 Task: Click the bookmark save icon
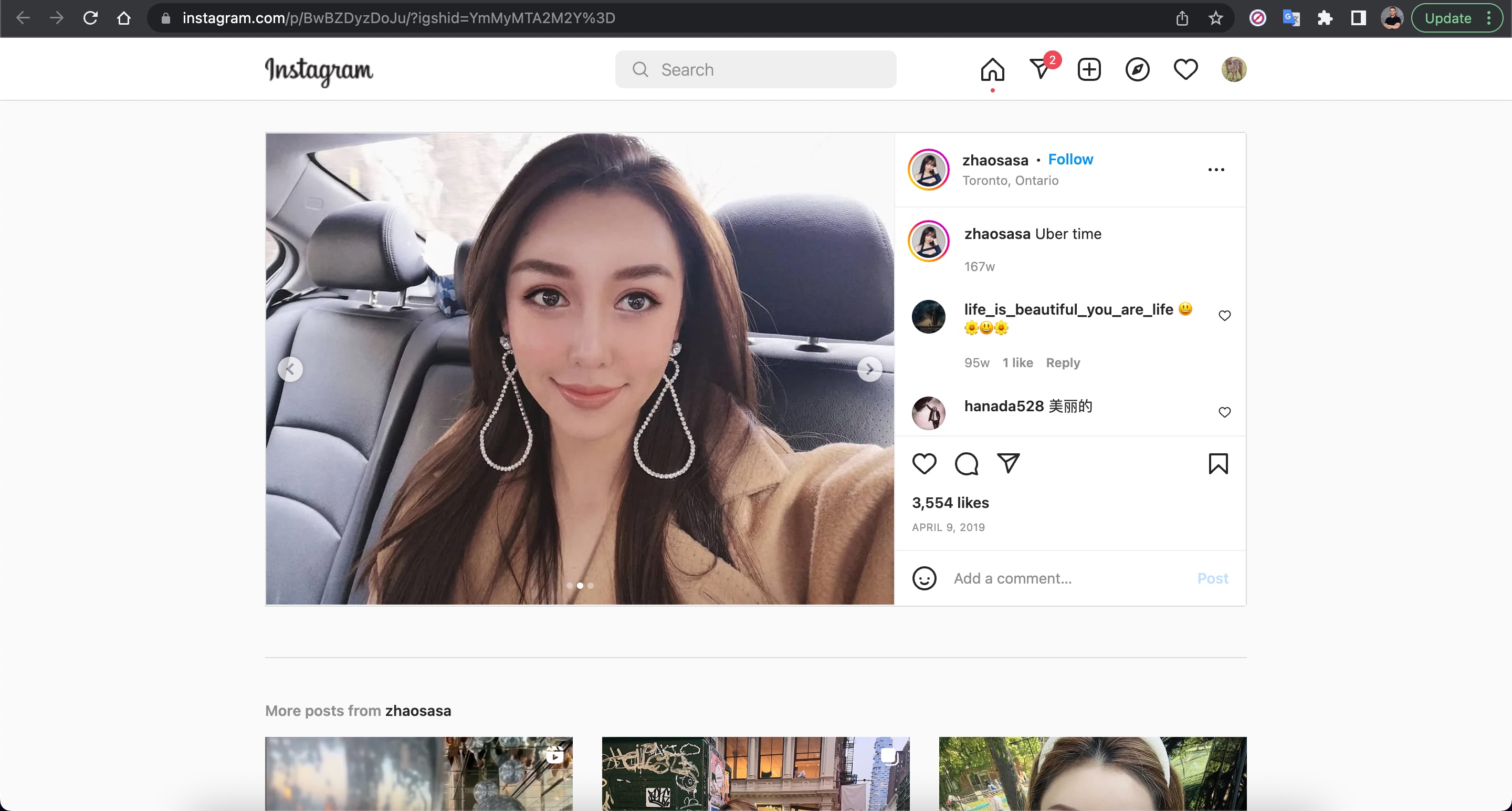tap(1218, 462)
